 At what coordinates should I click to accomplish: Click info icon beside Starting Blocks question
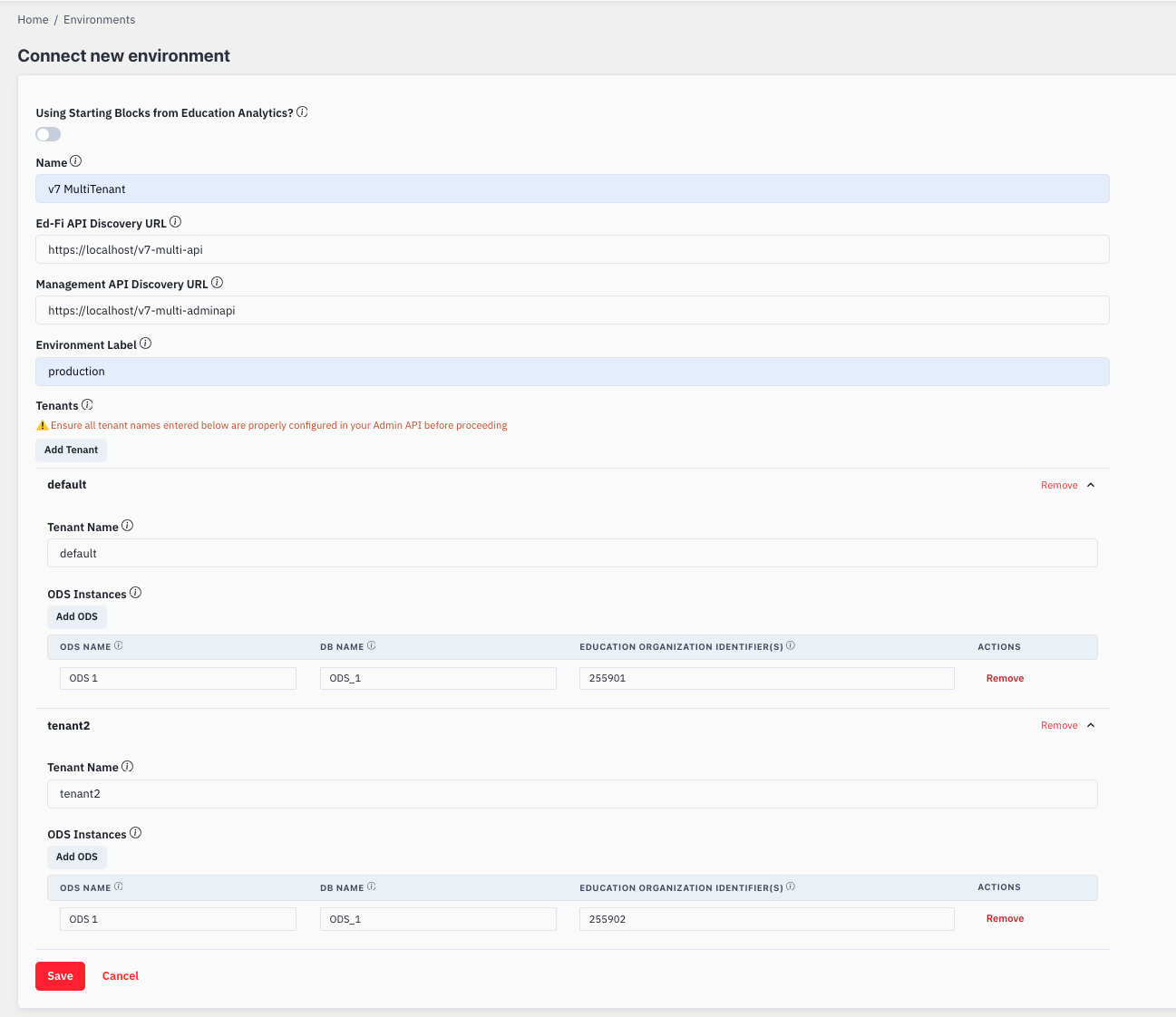click(x=303, y=112)
